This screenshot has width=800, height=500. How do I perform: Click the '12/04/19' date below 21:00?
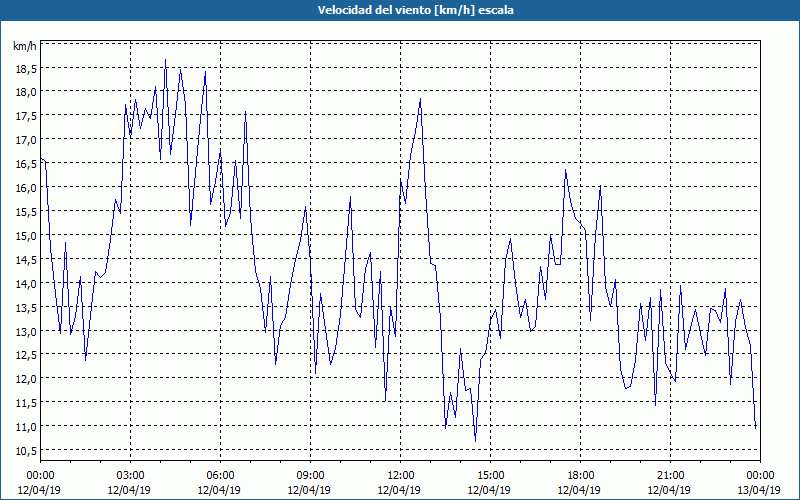(670, 490)
